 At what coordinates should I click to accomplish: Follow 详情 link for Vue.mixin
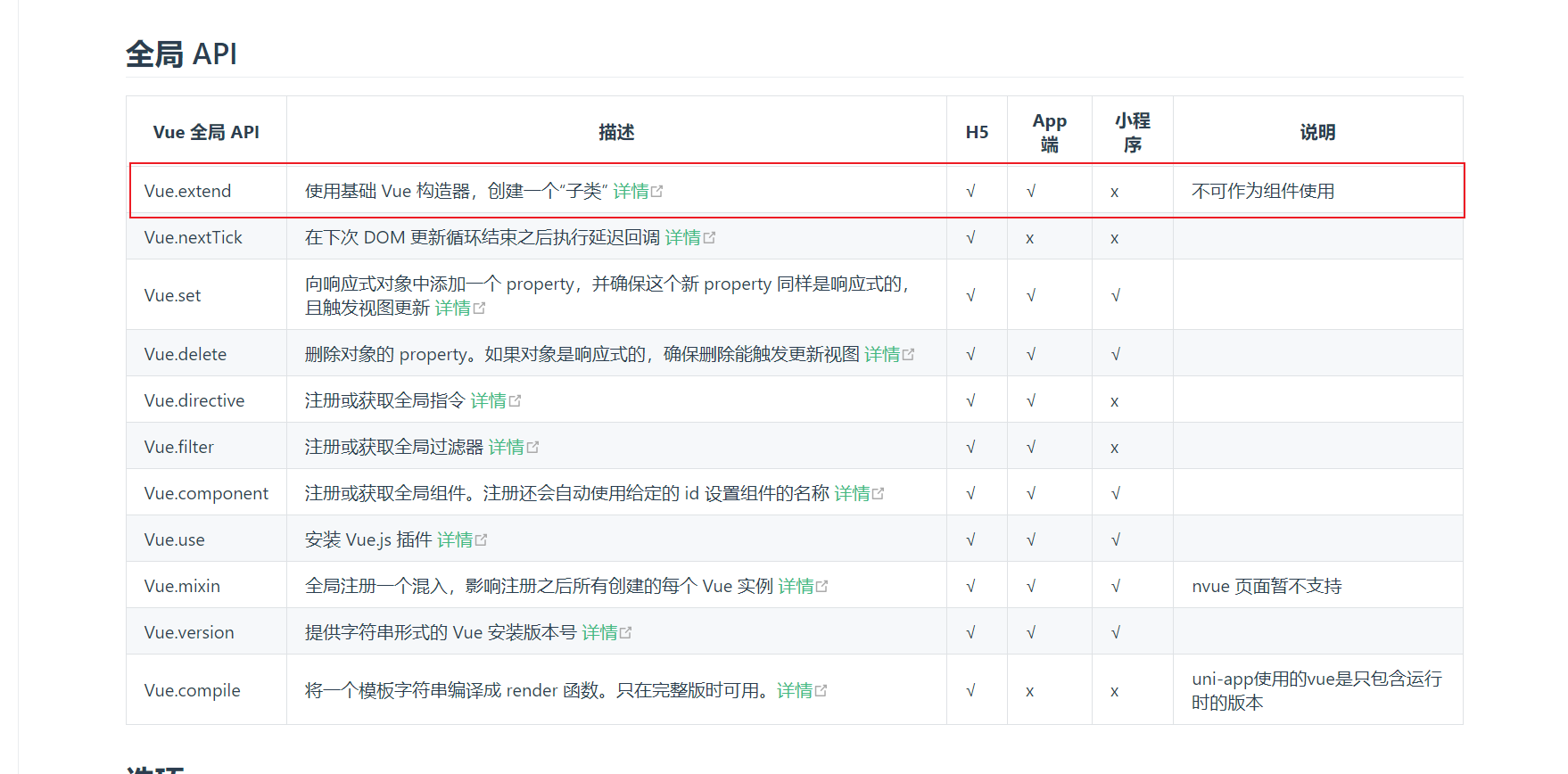tap(796, 586)
